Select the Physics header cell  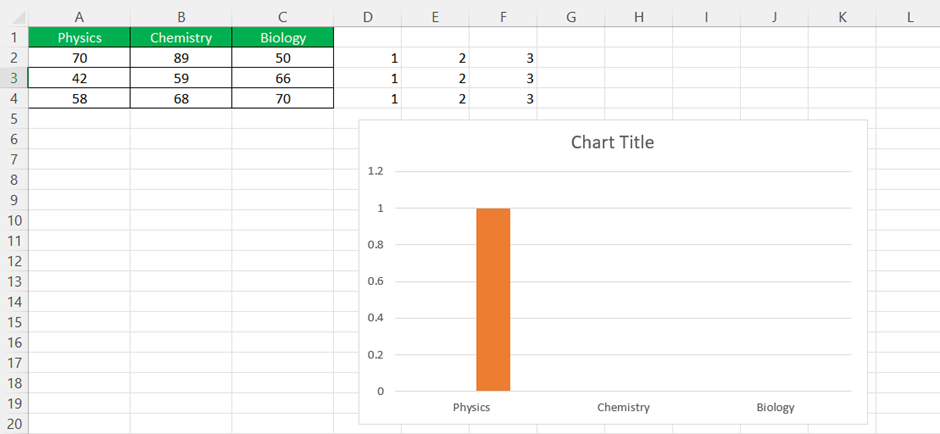tap(79, 38)
